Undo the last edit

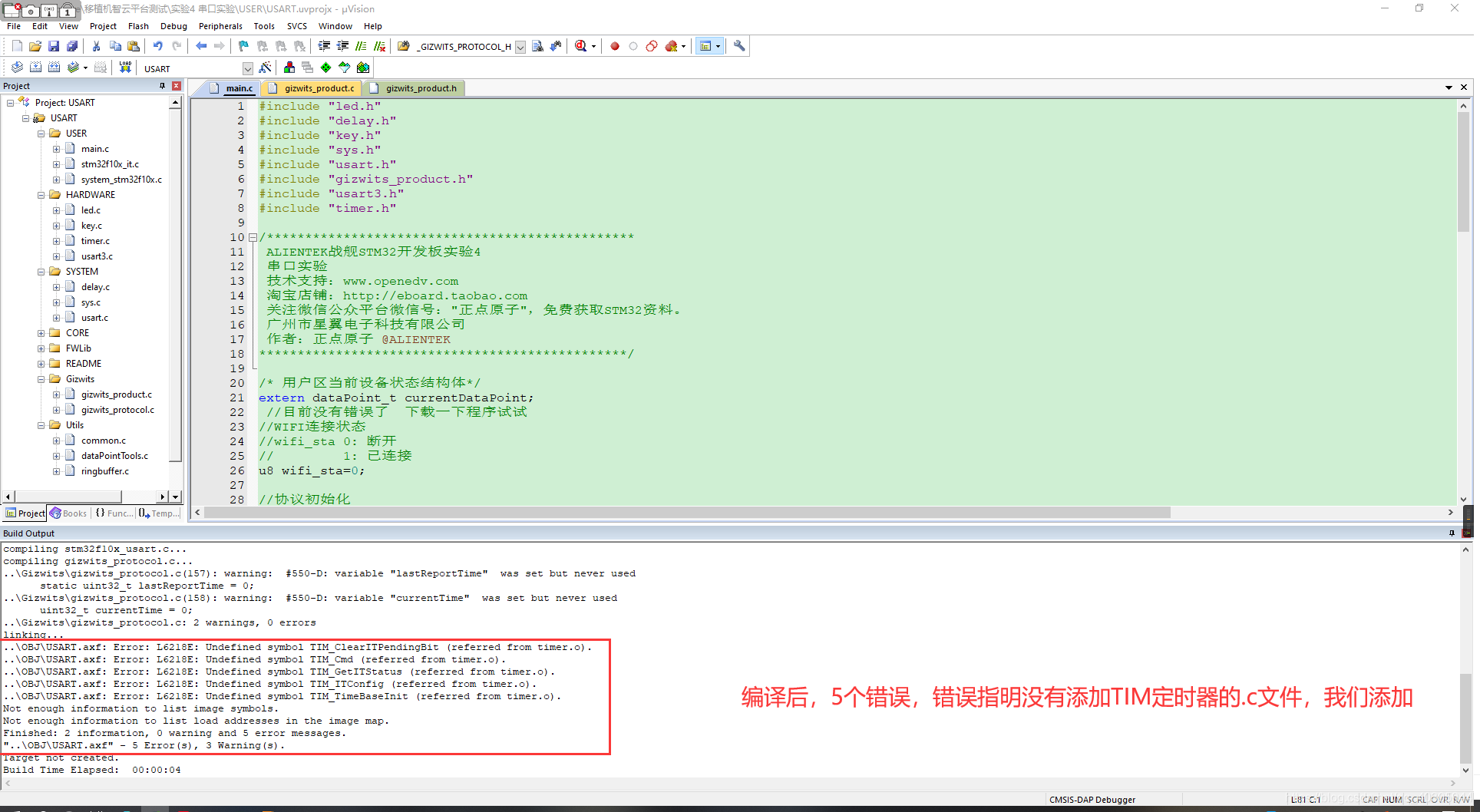(x=158, y=46)
